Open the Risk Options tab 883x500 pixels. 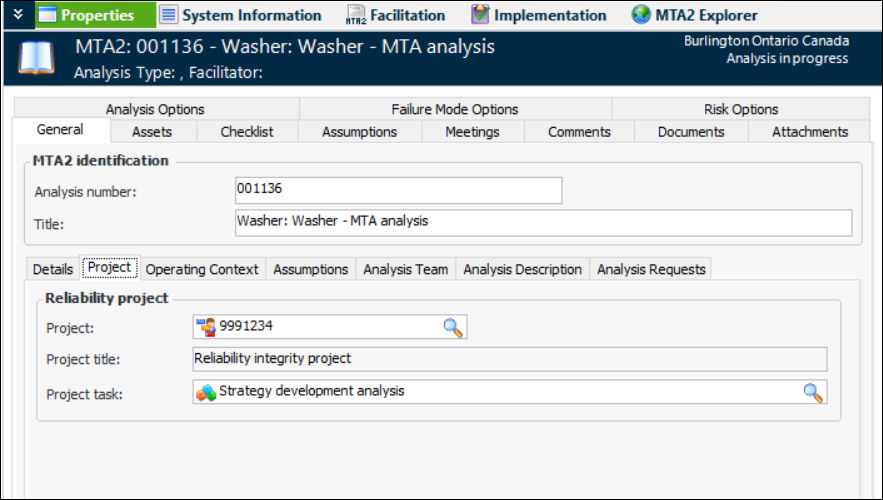741,110
